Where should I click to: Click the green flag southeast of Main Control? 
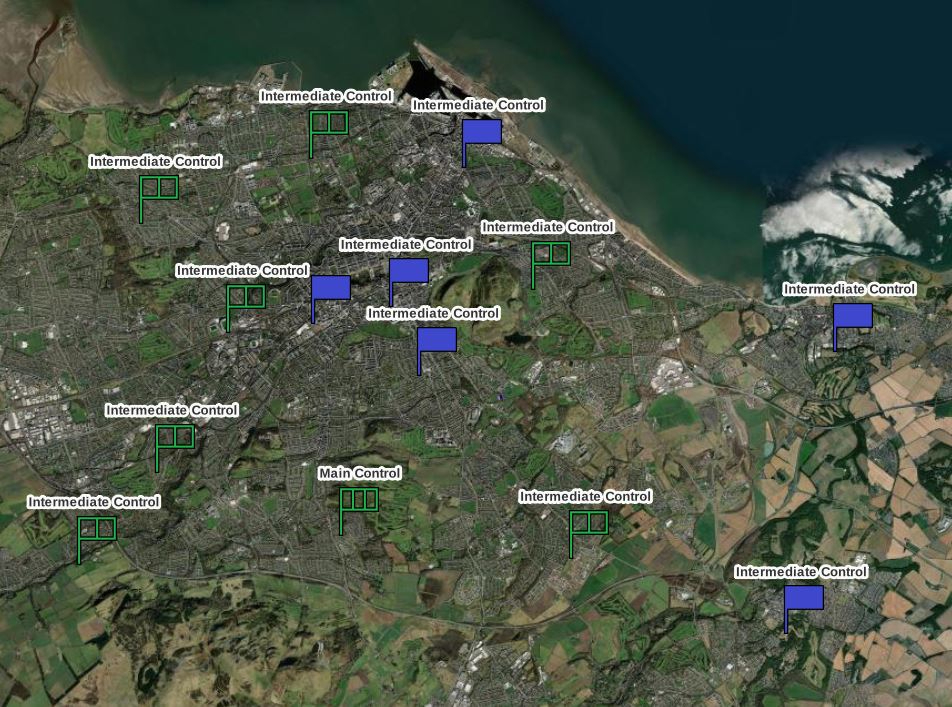tap(588, 522)
